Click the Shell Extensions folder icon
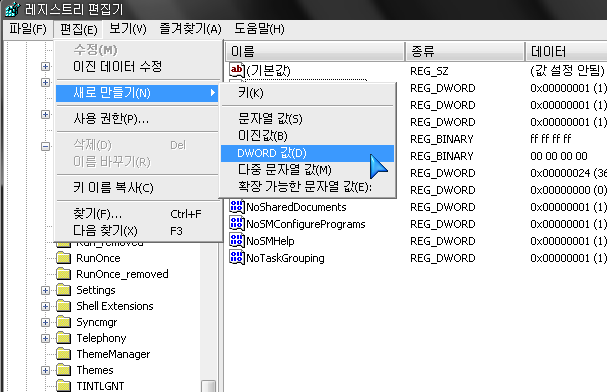Screen dimensions: 607x392 (x=63, y=306)
